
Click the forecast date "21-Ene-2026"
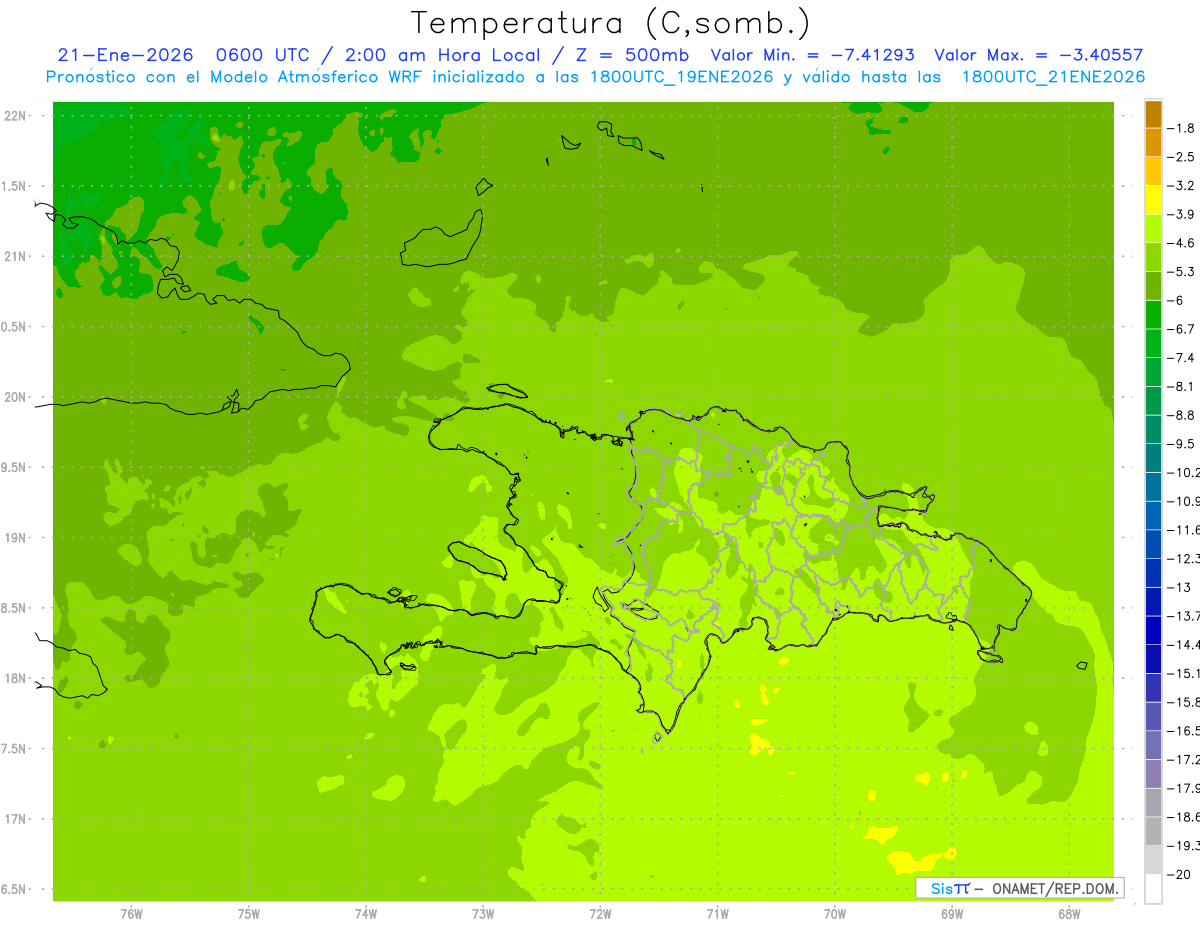[x=125, y=55]
